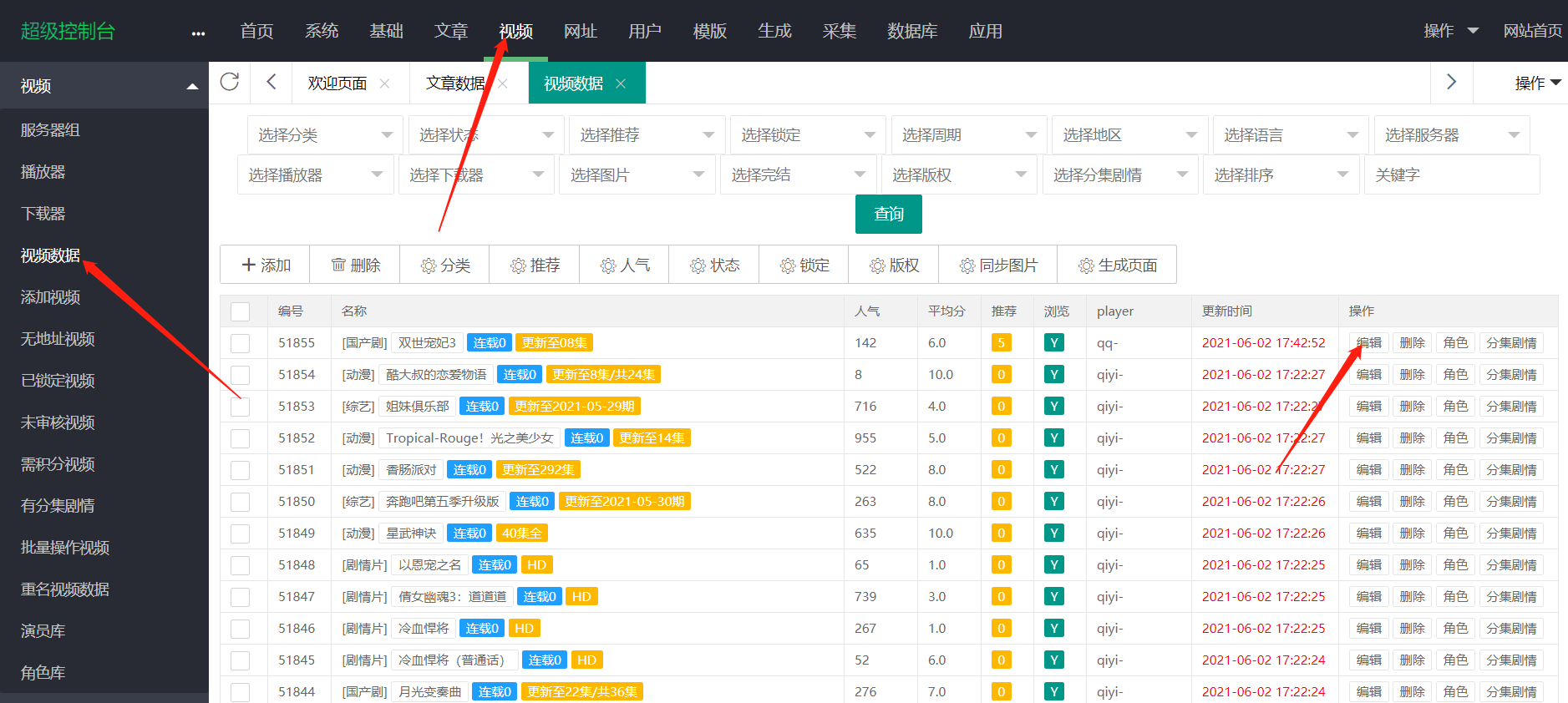The height and width of the screenshot is (703, 1568).
Task: Click the 生成页面 toolbar button
Action: coord(1117,265)
